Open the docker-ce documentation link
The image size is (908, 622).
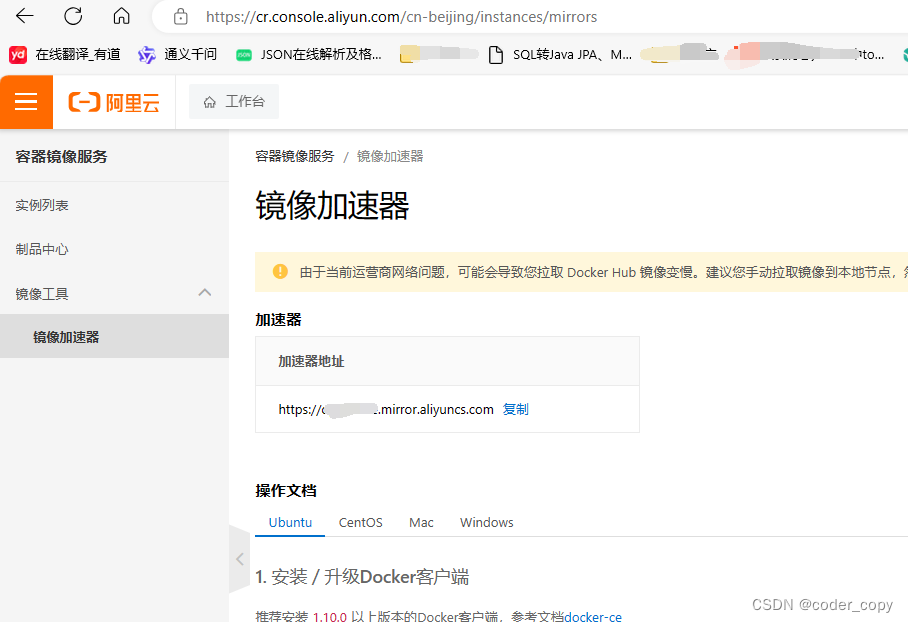coord(593,616)
